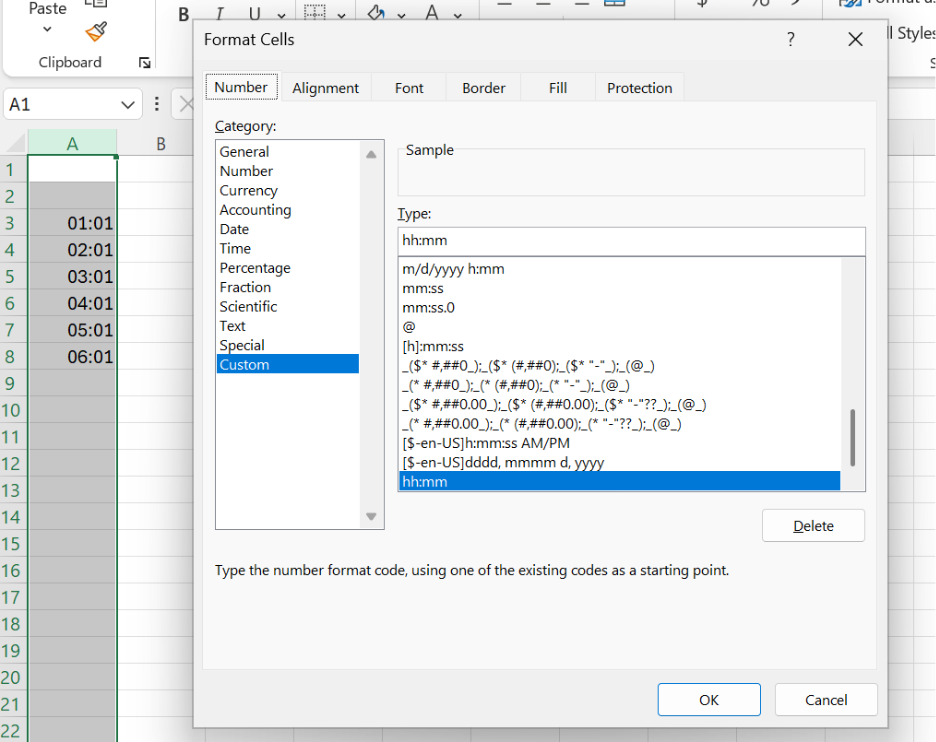Select the Special category
The height and width of the screenshot is (742, 936).
[288, 345]
